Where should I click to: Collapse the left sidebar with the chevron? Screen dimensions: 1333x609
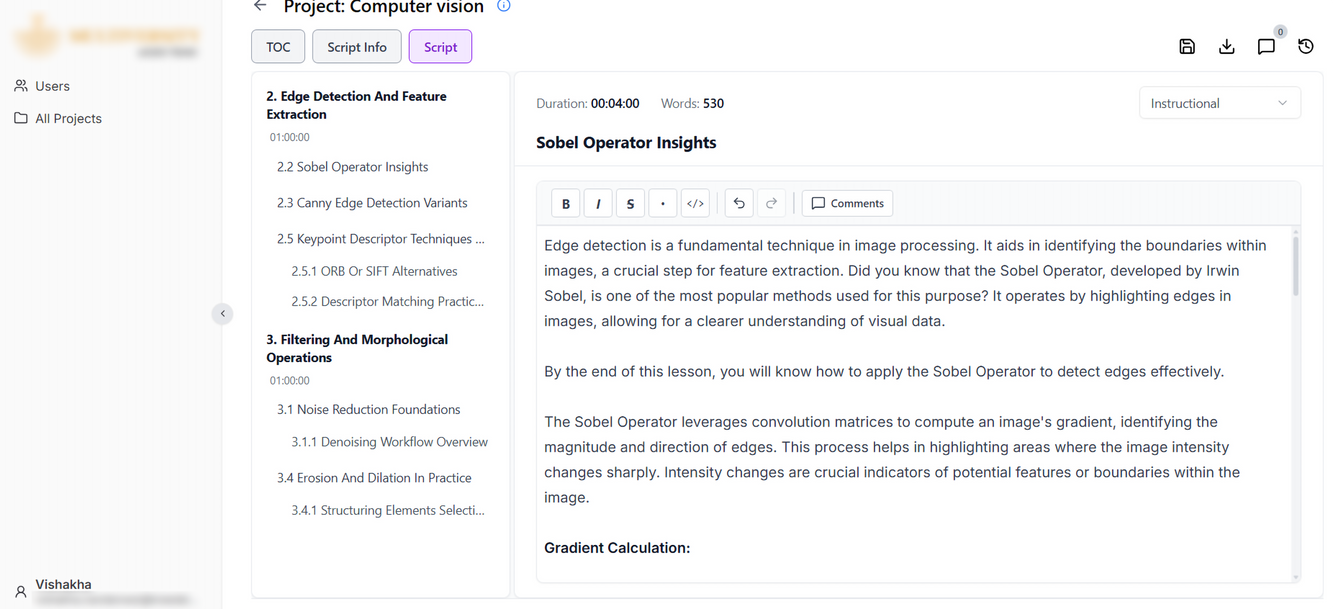click(x=223, y=313)
